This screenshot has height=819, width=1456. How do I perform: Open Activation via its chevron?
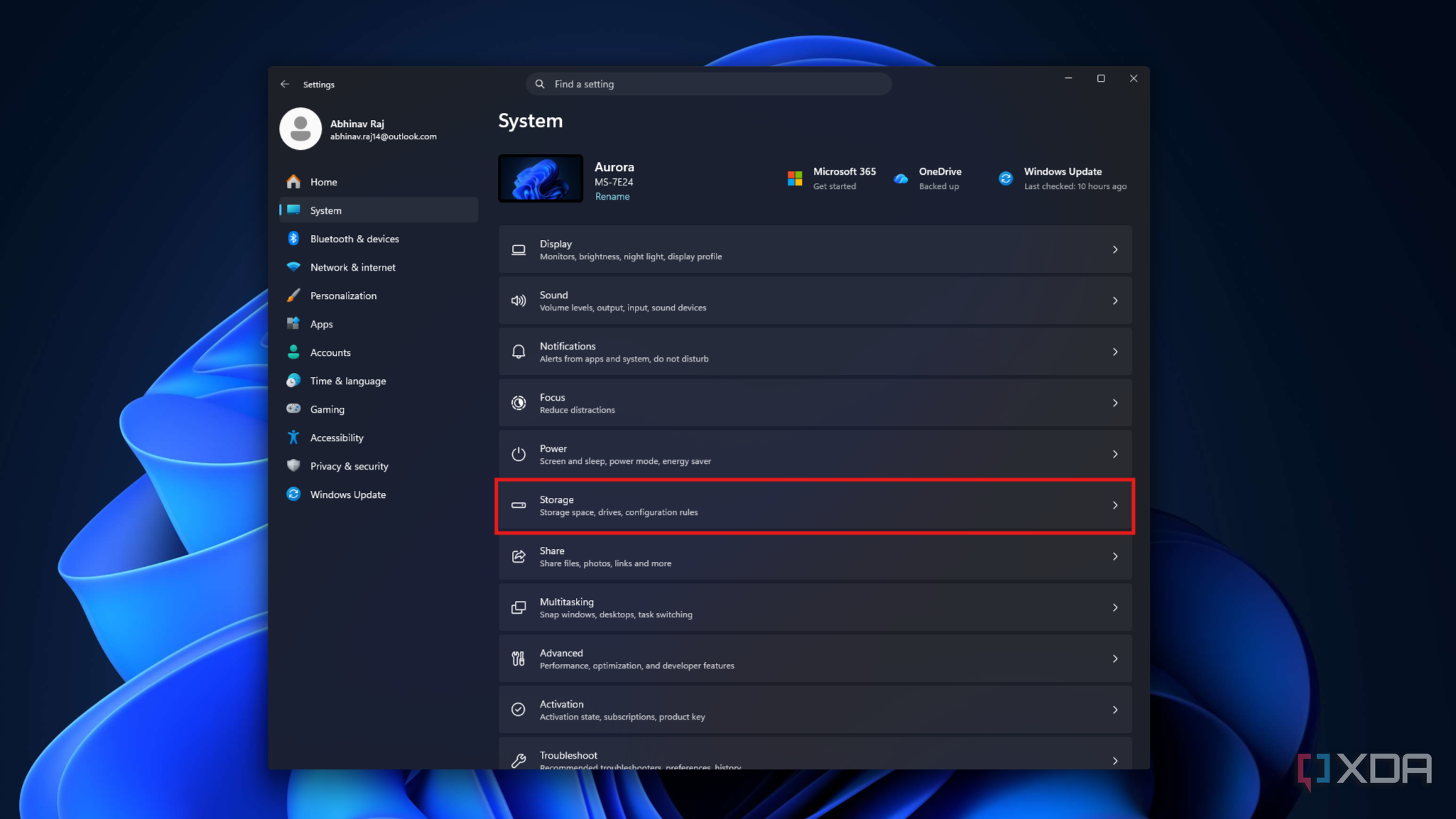coord(1115,710)
